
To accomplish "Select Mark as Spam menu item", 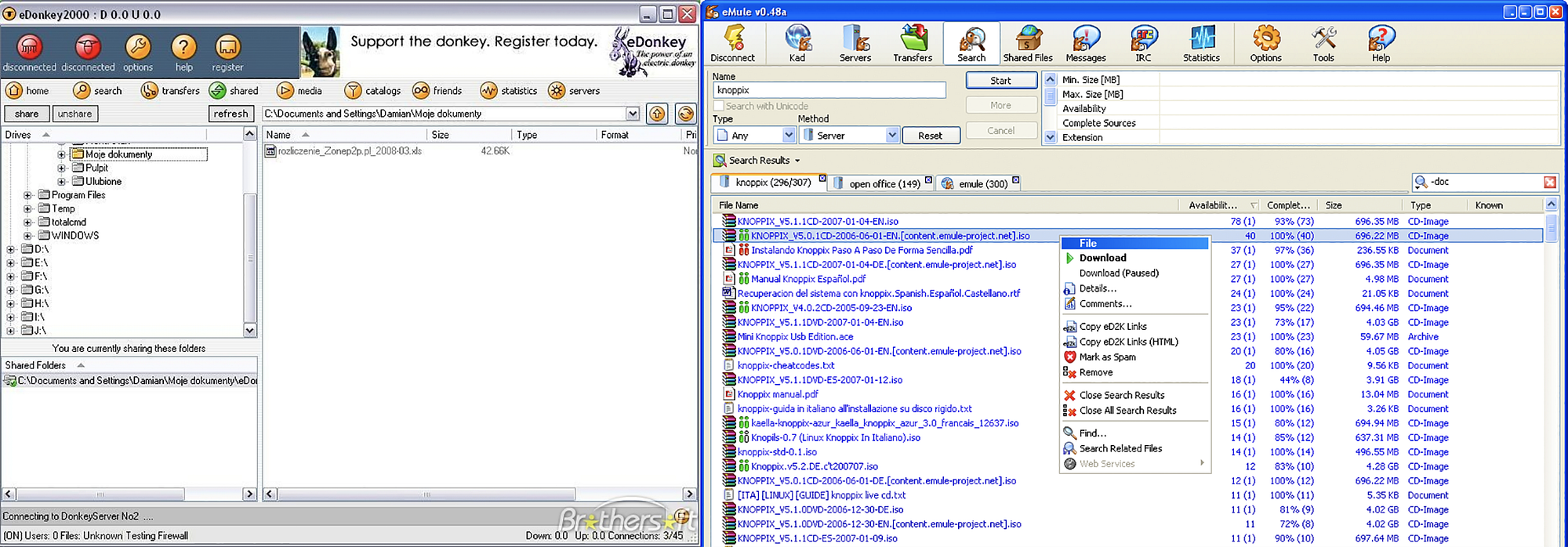I will click(x=1135, y=357).
